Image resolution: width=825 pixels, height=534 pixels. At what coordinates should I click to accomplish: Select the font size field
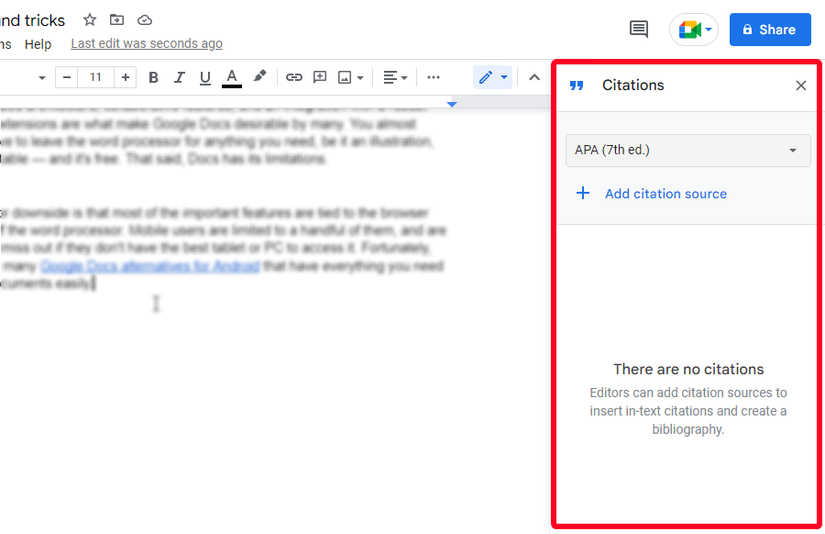95,77
